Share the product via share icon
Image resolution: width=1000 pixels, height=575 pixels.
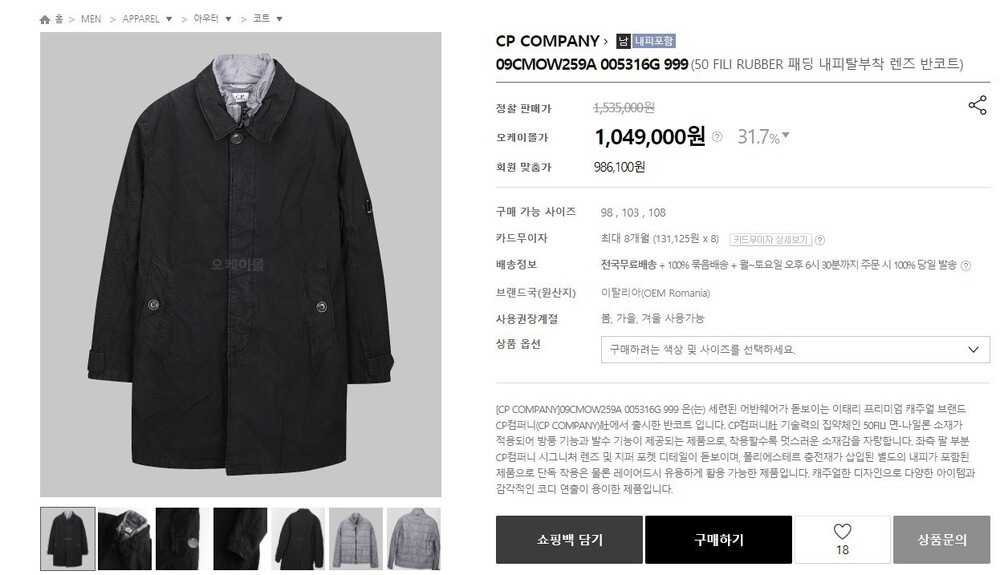[x=977, y=105]
